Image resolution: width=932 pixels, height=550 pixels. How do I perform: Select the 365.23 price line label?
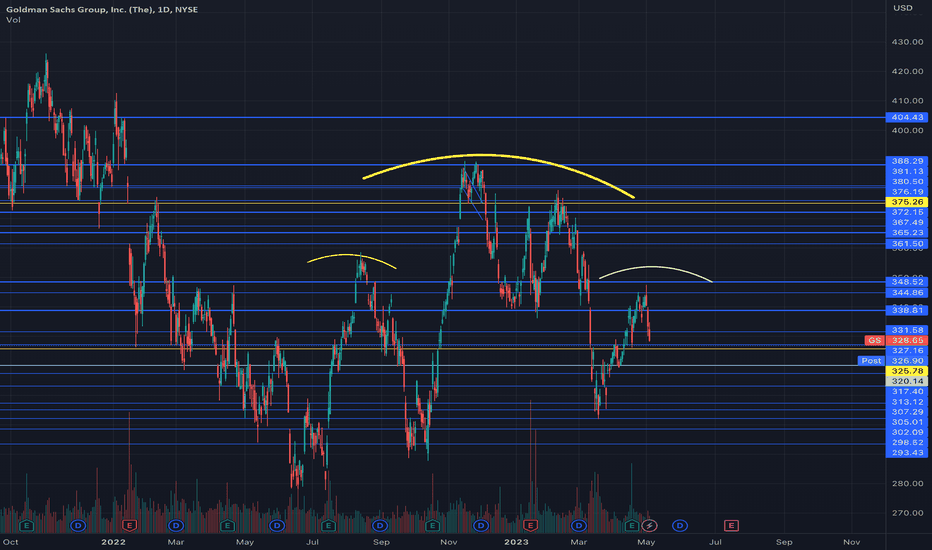click(907, 232)
